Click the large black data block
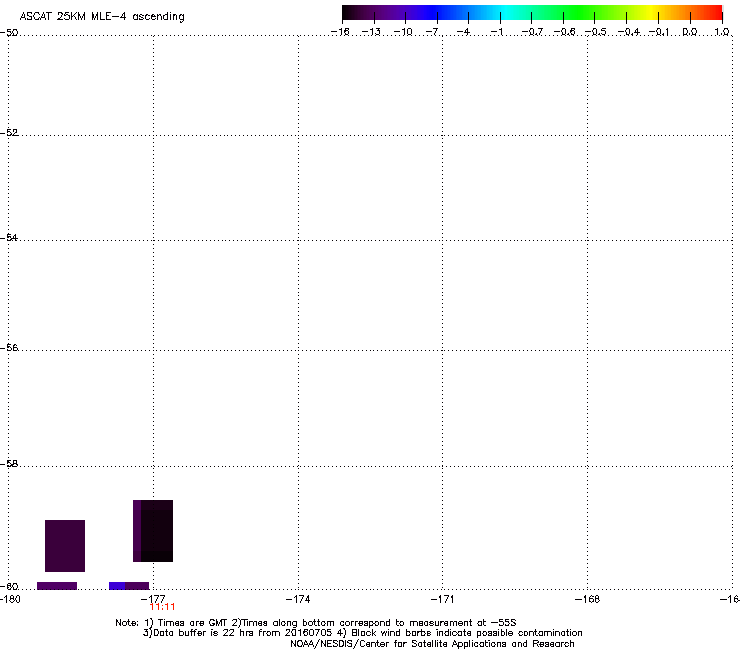Viewport: 740px width, 650px height. coord(157,531)
